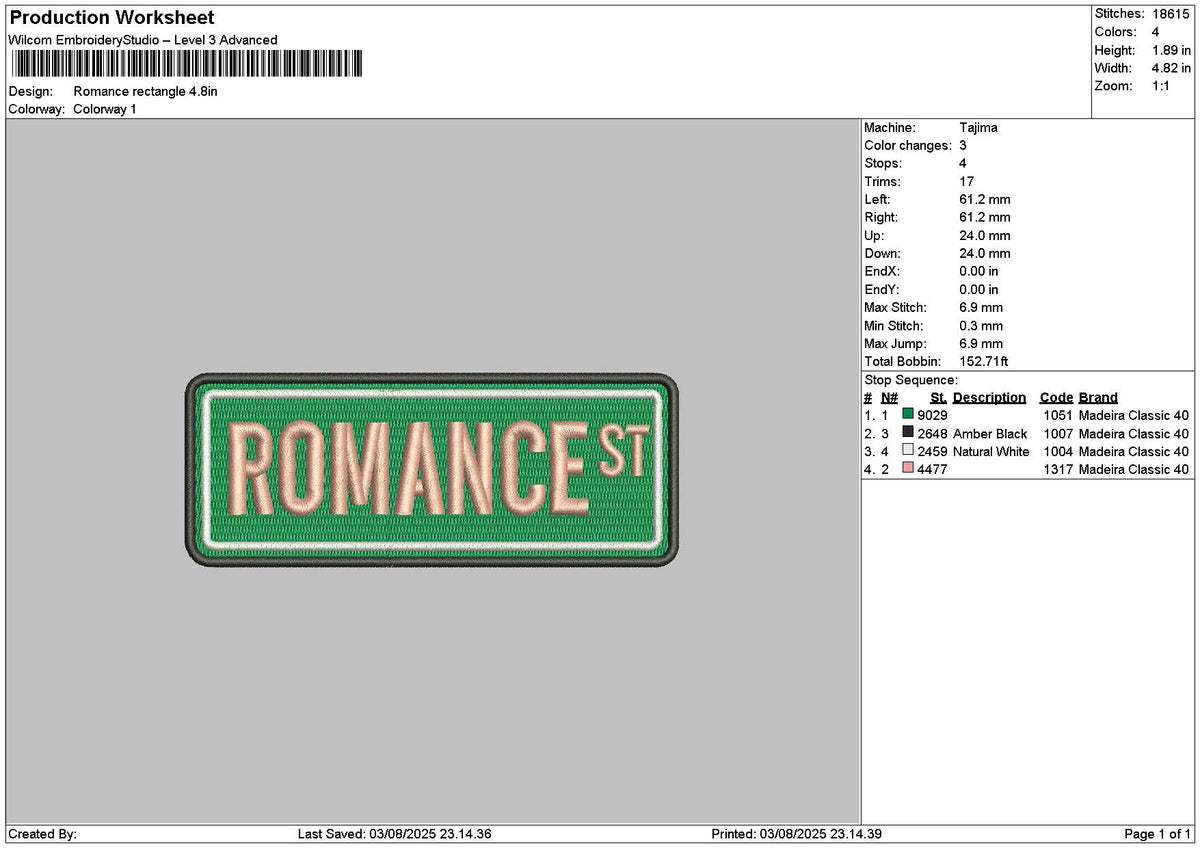Click the Design name Romance rectangle 4.8in
The image size is (1200, 848).
pos(146,91)
